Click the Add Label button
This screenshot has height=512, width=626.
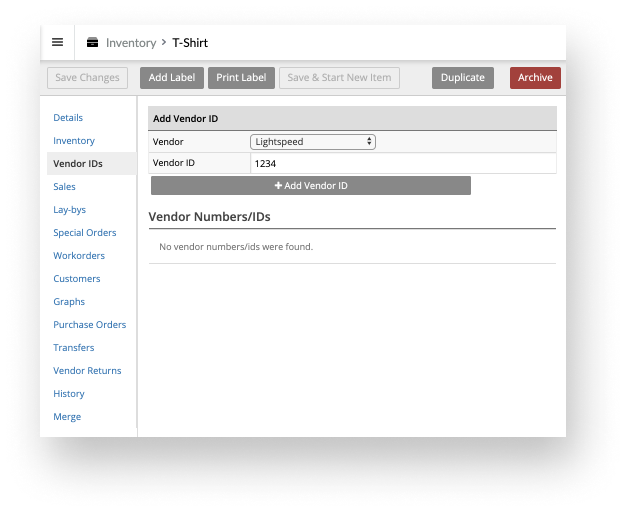tap(172, 77)
